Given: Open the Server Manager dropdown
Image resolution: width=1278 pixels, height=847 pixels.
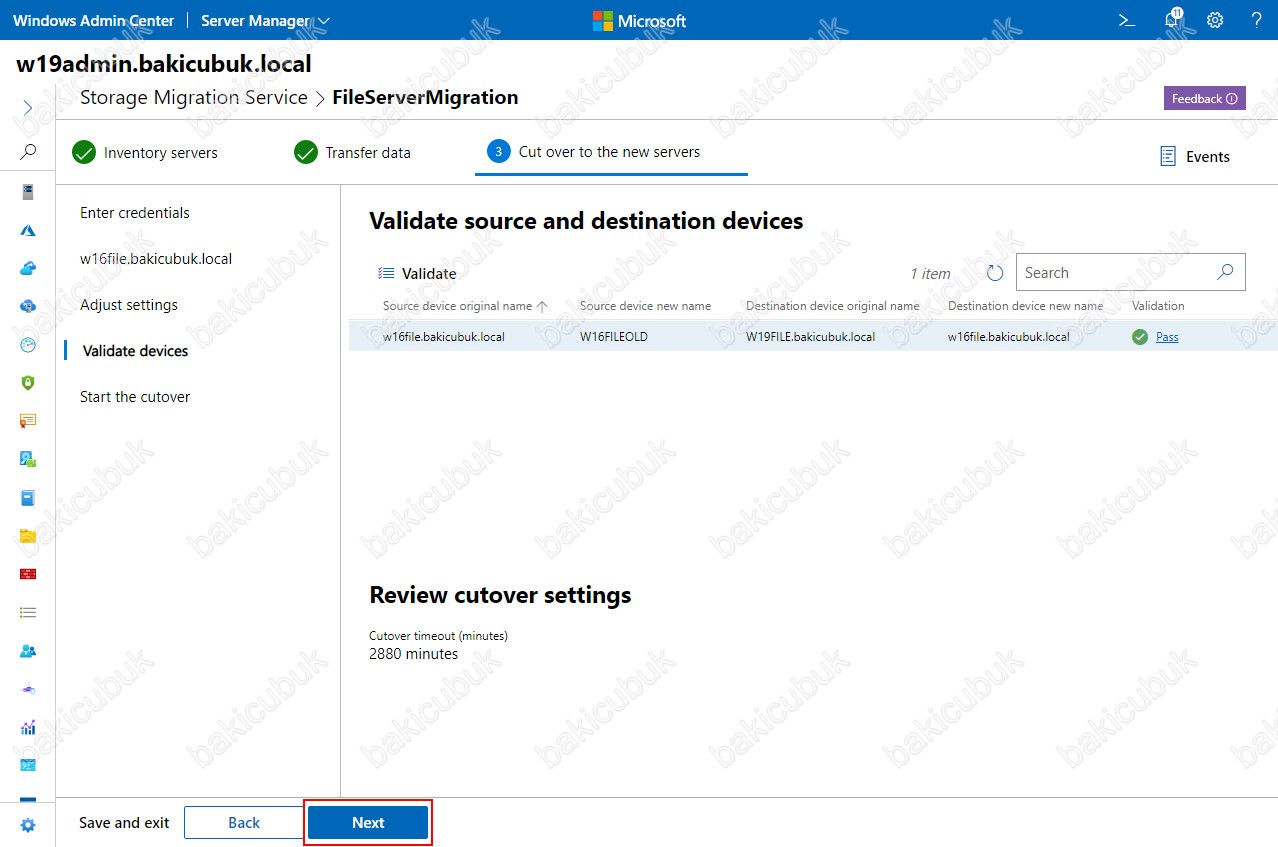Looking at the screenshot, I should (x=265, y=20).
